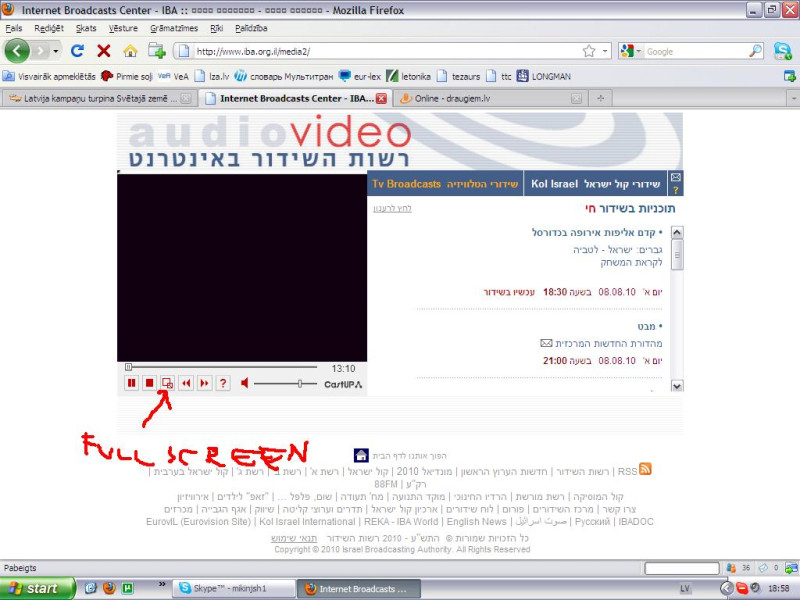
Task: Open the list-all-tabs dropdown on the tab bar
Action: click(x=793, y=98)
